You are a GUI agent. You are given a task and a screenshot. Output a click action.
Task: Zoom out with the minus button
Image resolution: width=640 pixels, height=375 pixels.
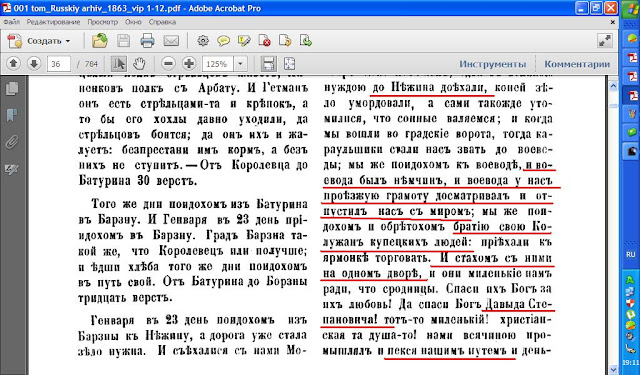coord(168,64)
